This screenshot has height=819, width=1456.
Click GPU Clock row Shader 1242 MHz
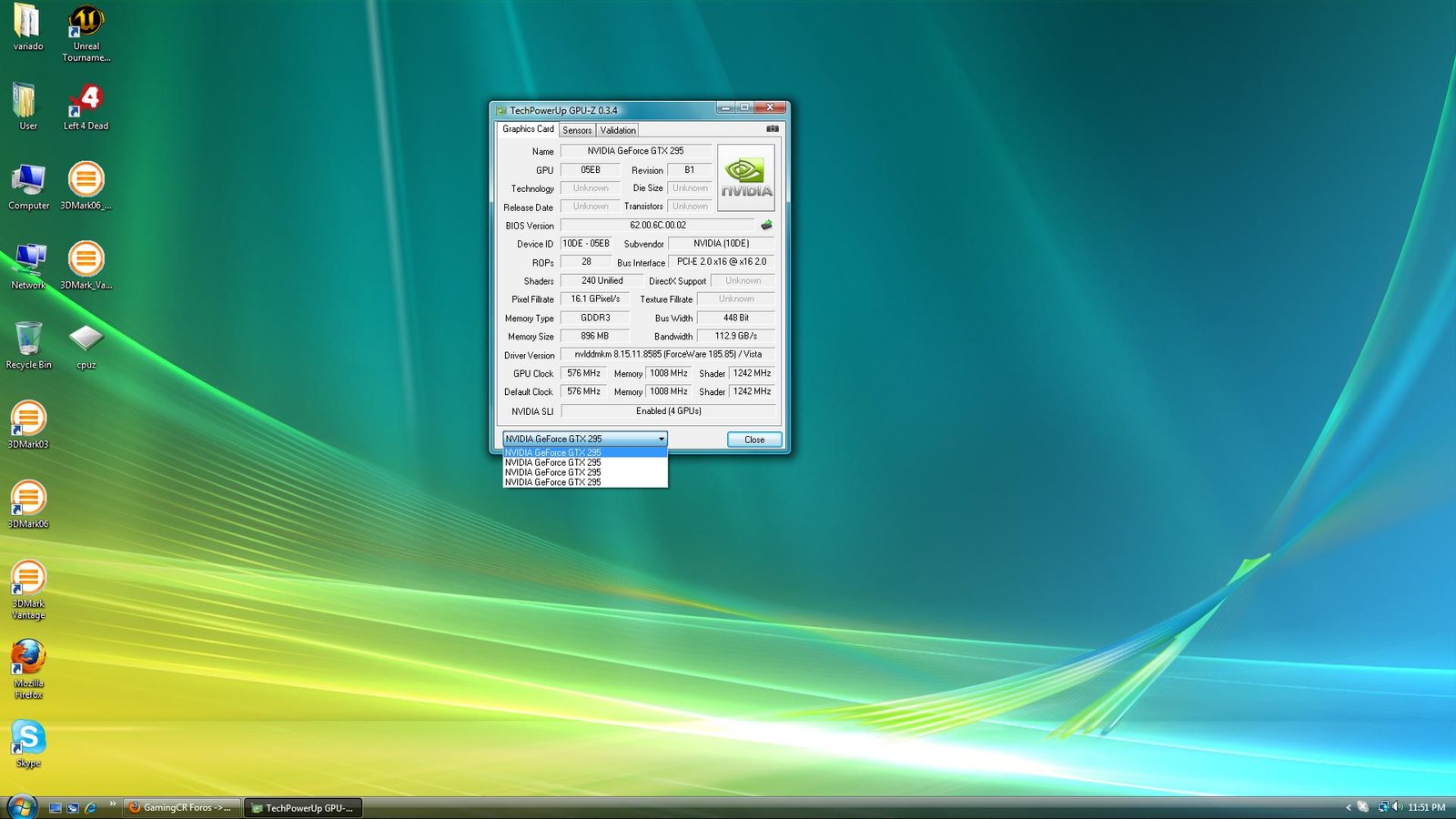click(752, 374)
